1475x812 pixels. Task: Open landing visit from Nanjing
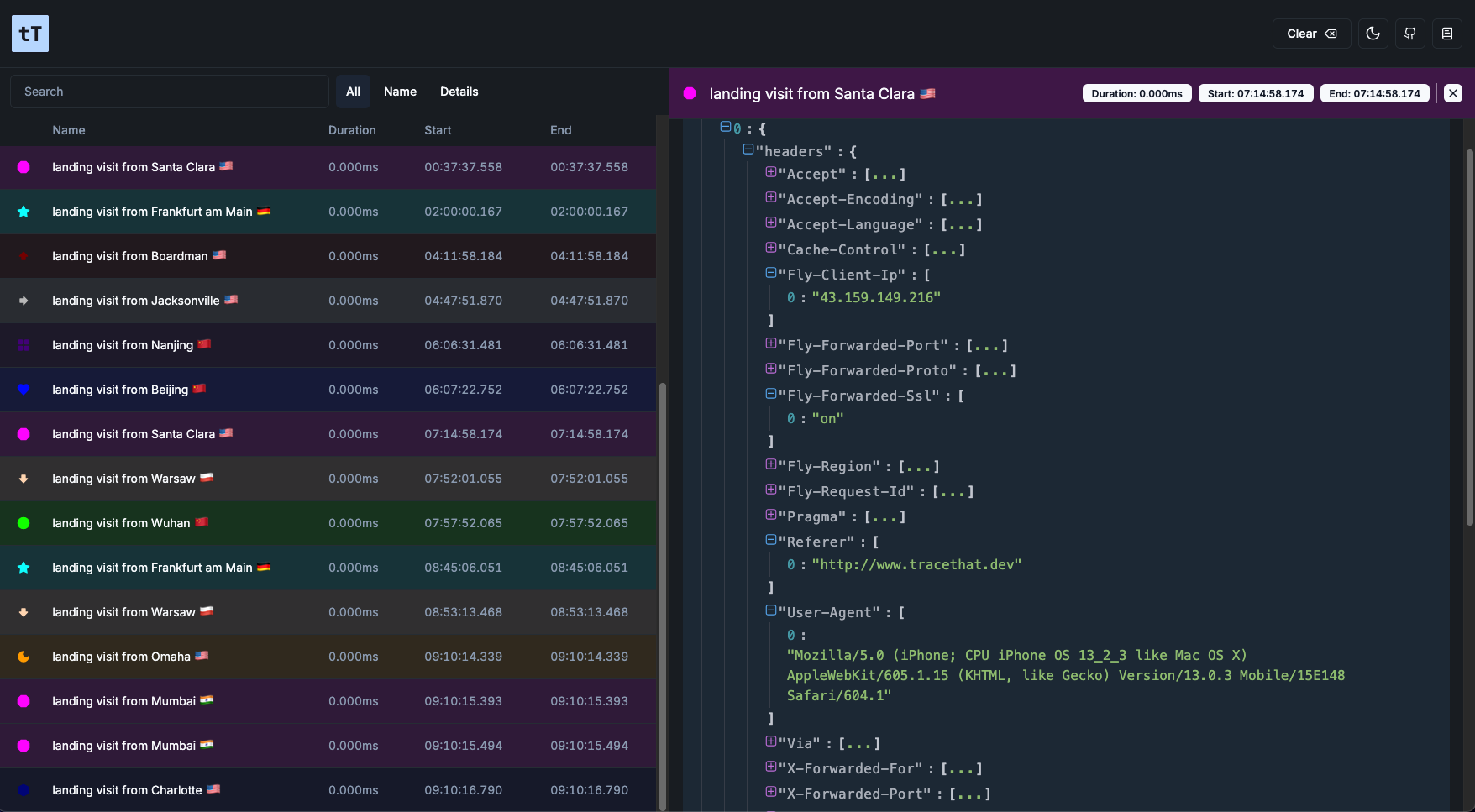[328, 345]
